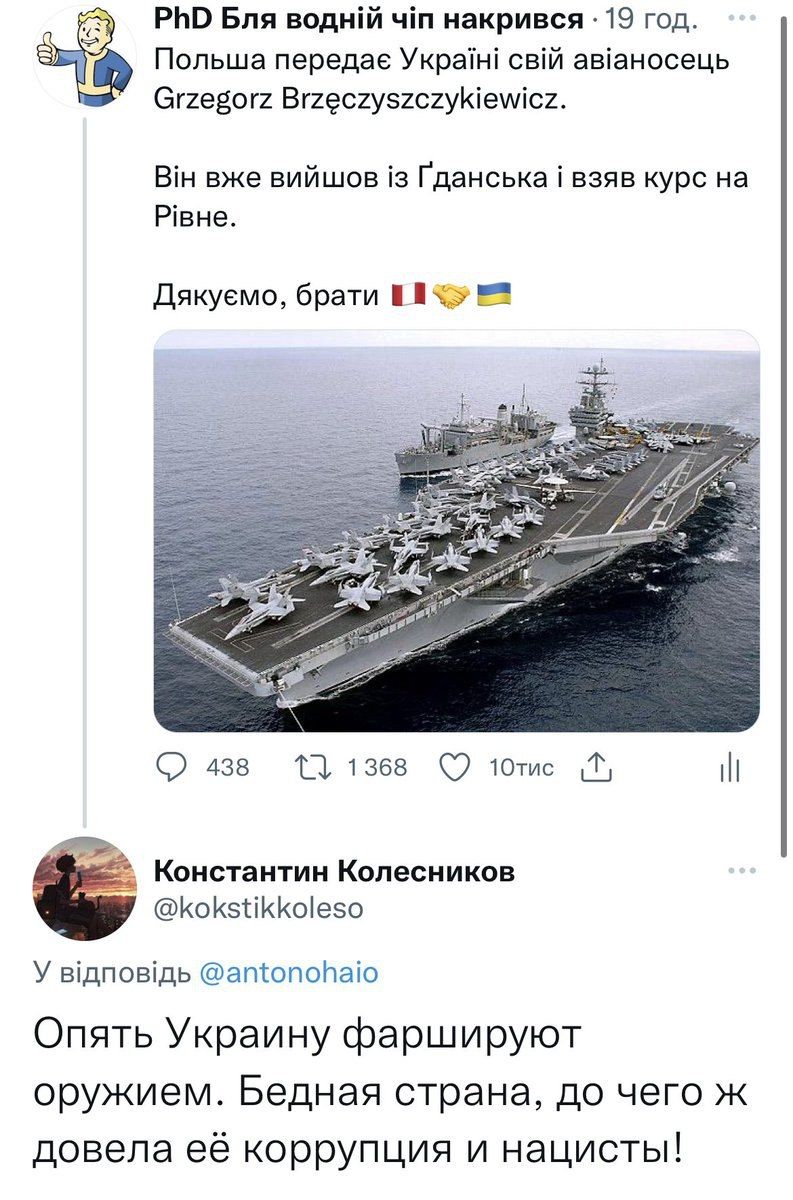793x1200 pixels.
Task: Open the reply icon on the aircraft carrier tweet
Action: (173, 764)
